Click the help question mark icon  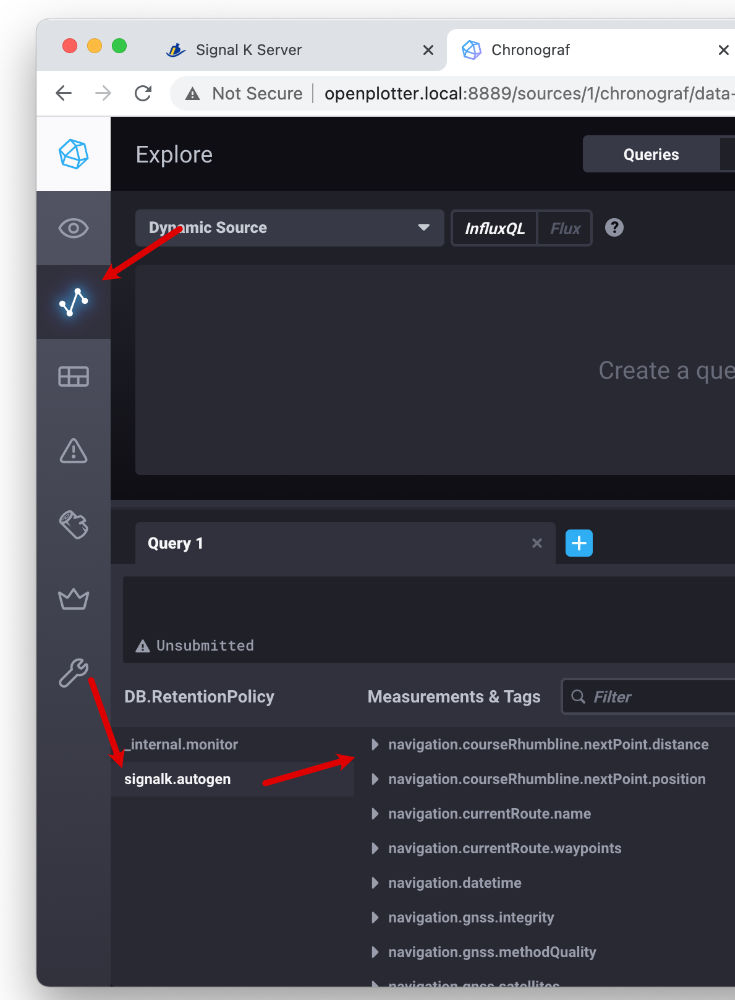point(614,228)
